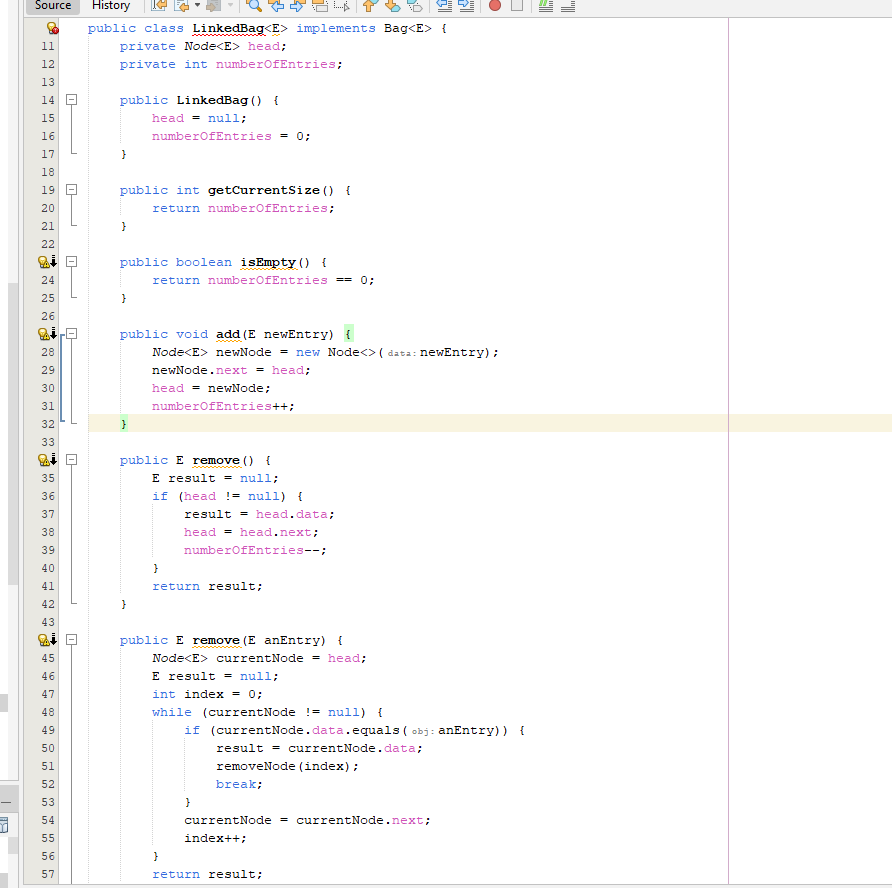Toggle rectangular selection mode
The width and height of the screenshot is (892, 888).
point(343,7)
